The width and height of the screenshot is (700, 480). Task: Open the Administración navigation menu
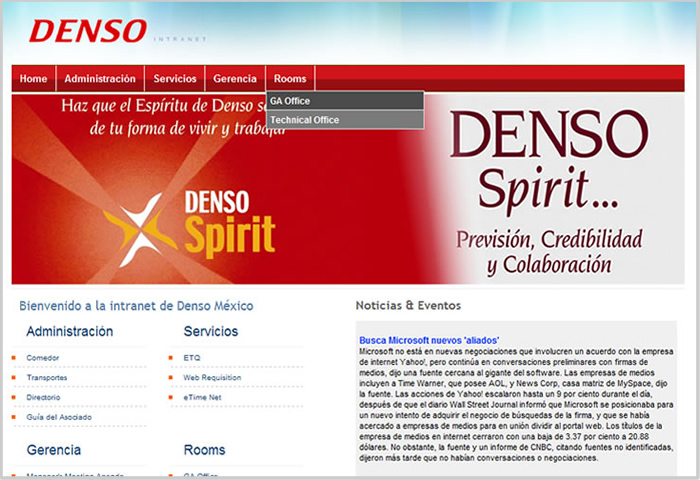(100, 79)
